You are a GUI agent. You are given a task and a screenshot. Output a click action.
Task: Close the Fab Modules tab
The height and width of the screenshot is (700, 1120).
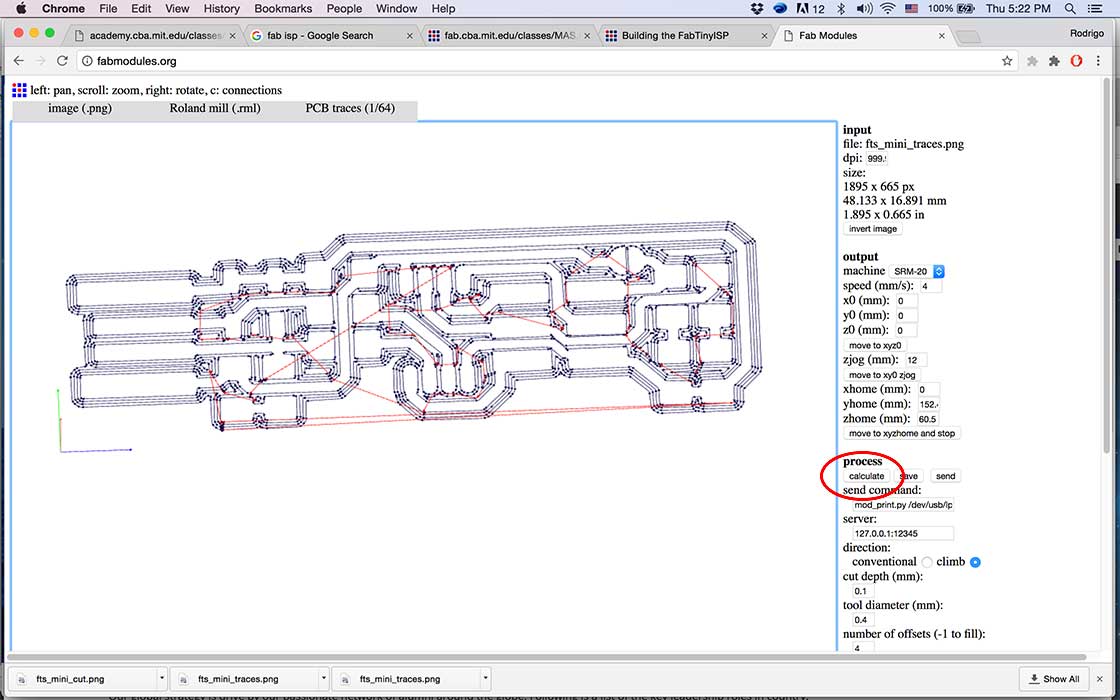point(942,36)
